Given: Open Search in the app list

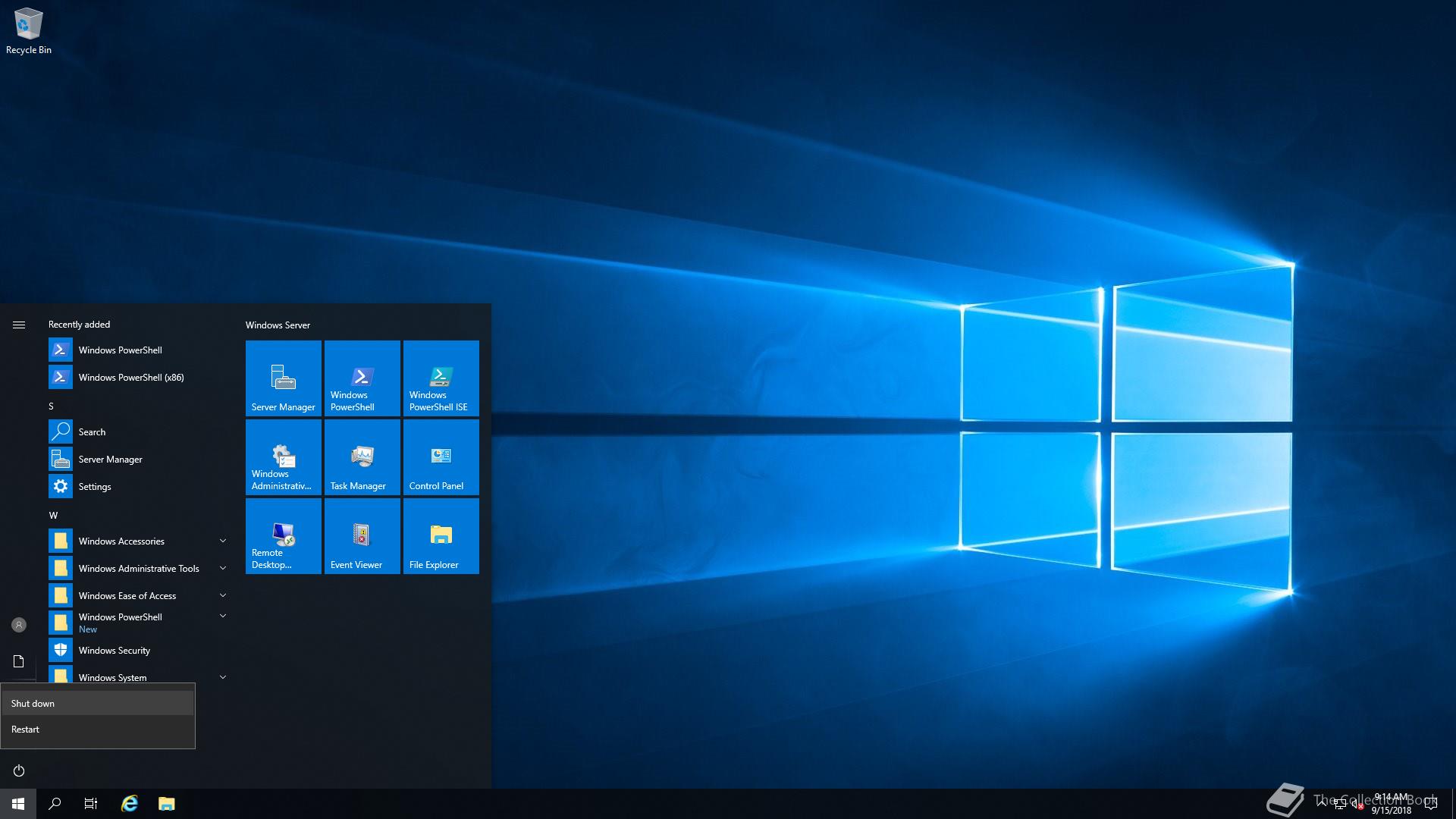Looking at the screenshot, I should (x=140, y=431).
